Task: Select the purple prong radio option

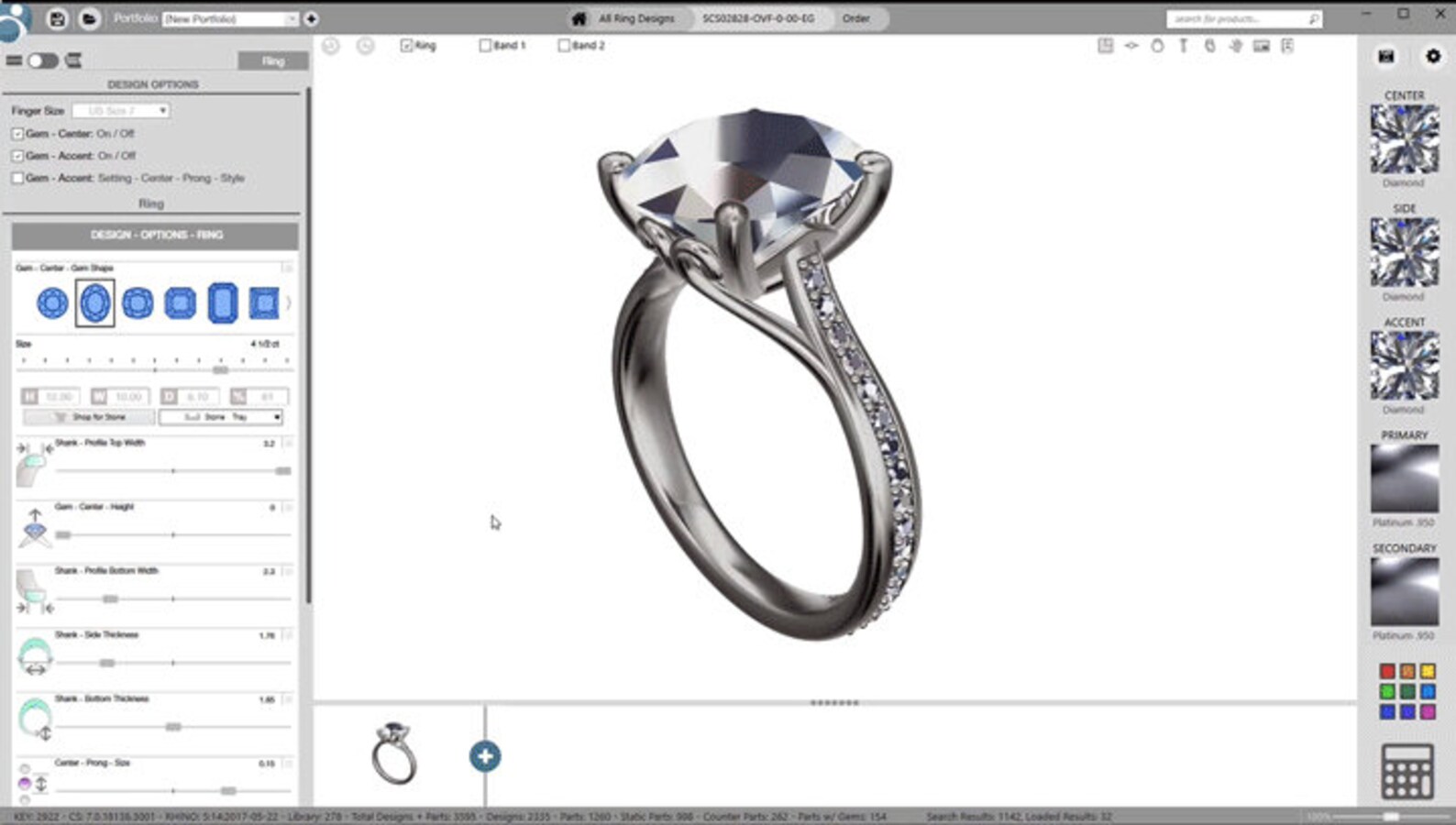Action: (x=25, y=784)
